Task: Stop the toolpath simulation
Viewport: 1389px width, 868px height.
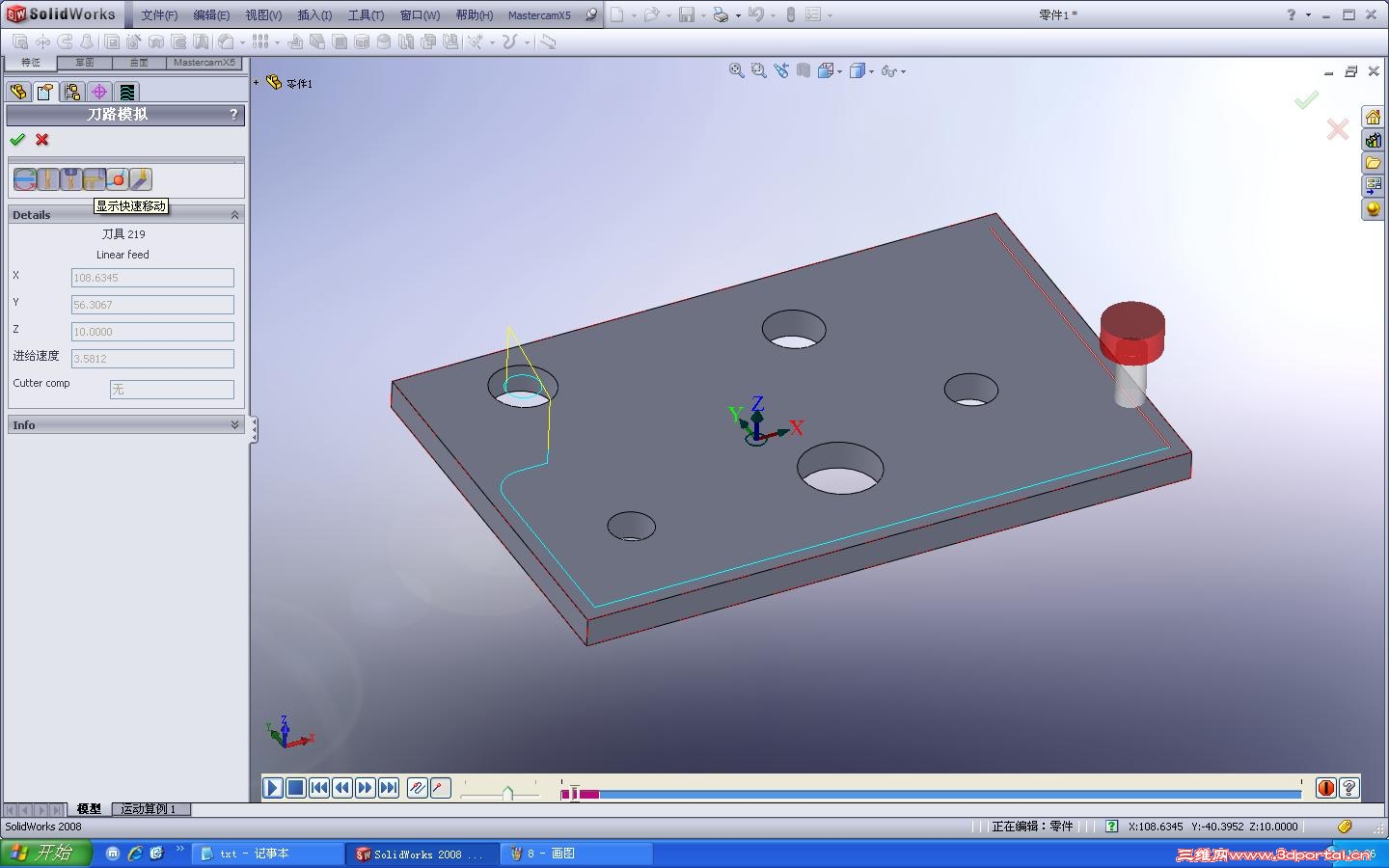Action: coord(296,788)
